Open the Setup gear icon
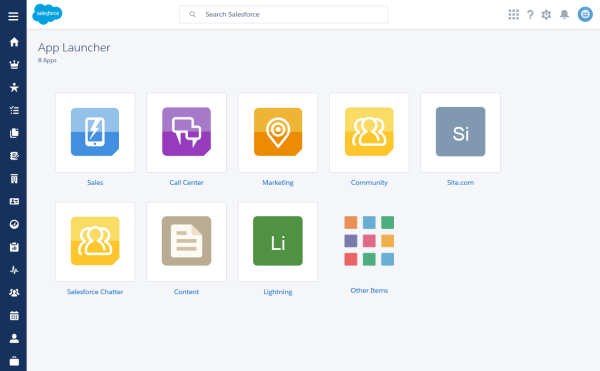 (546, 15)
